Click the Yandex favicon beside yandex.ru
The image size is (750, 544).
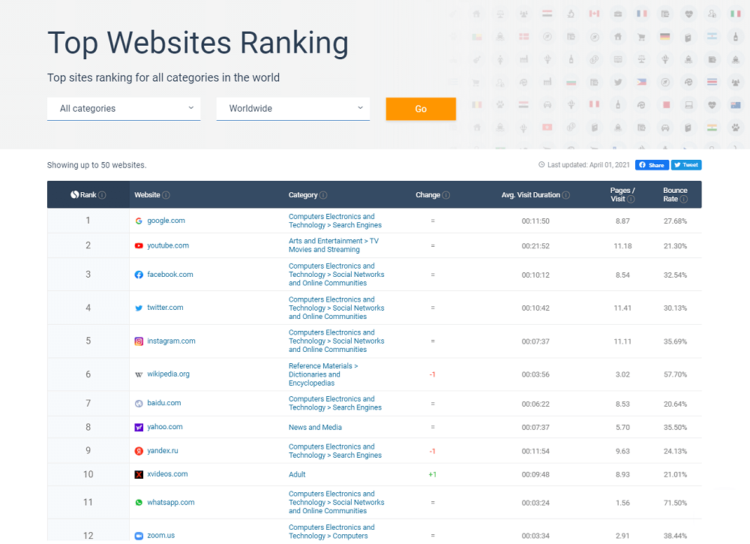coord(139,451)
